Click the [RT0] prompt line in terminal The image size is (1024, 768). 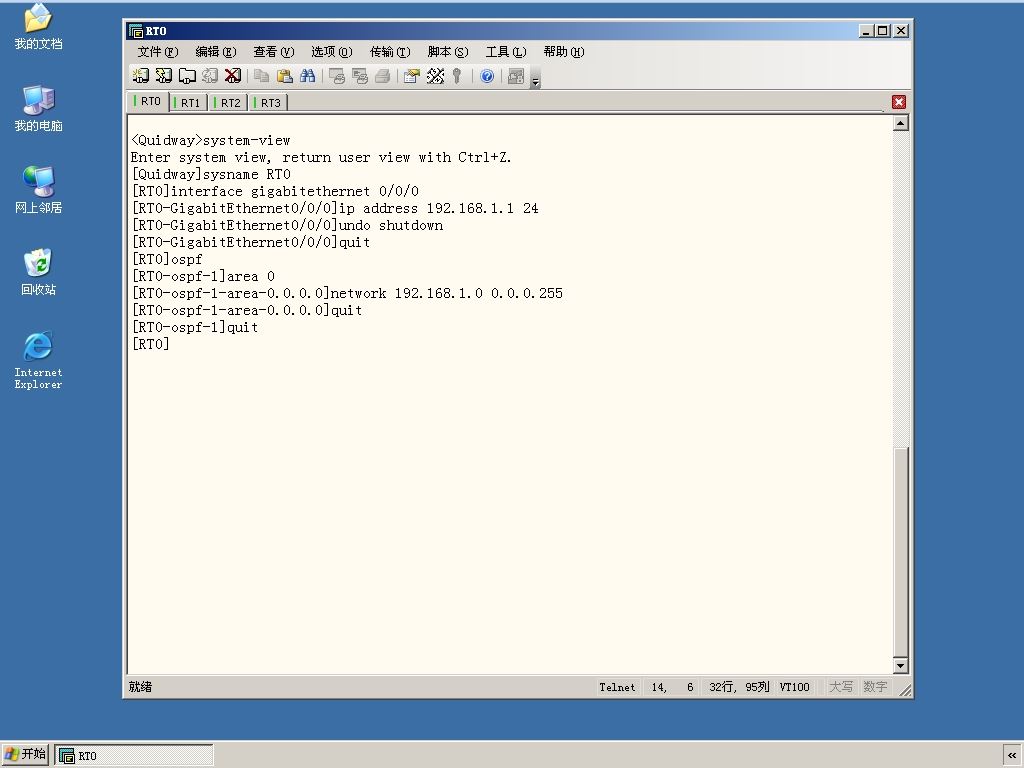pos(150,344)
